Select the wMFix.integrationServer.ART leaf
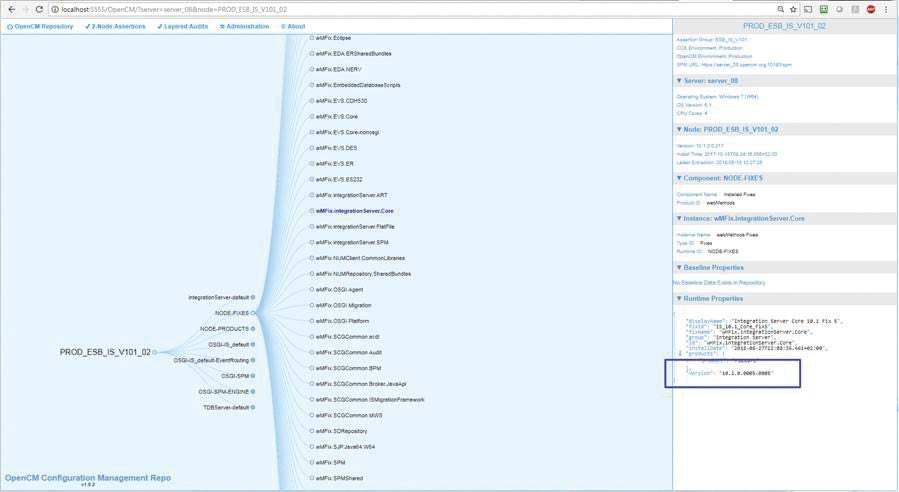The image size is (899, 492). pyautogui.click(x=351, y=196)
